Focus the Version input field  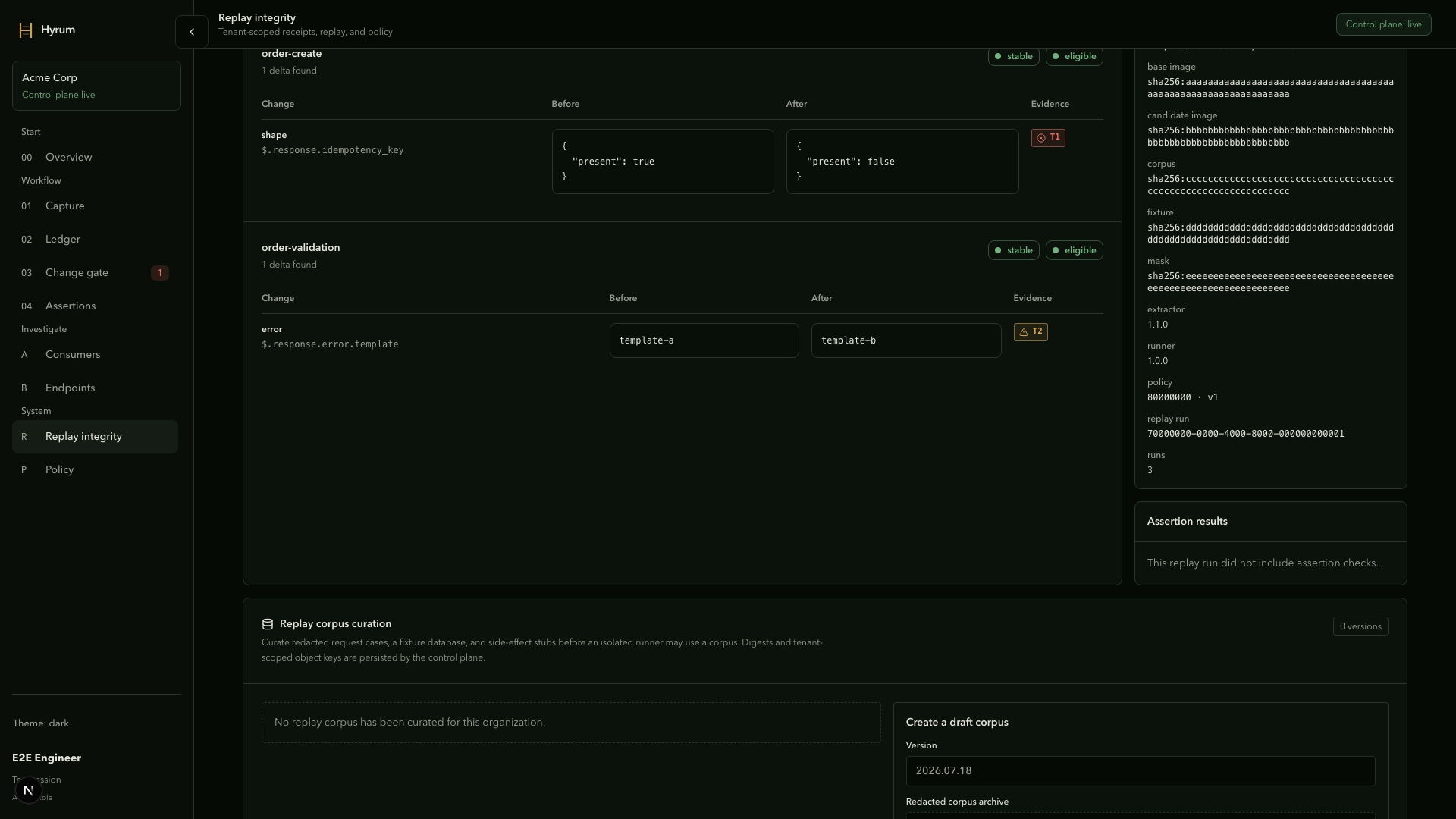click(x=1141, y=771)
